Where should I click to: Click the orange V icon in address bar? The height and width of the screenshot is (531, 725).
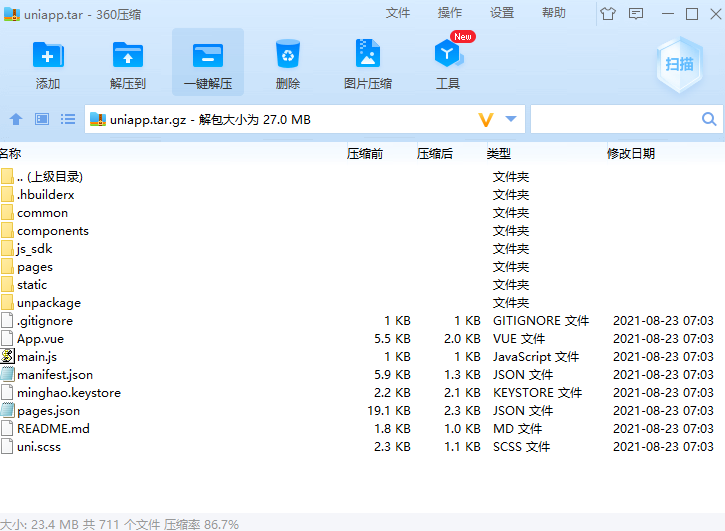point(486,120)
